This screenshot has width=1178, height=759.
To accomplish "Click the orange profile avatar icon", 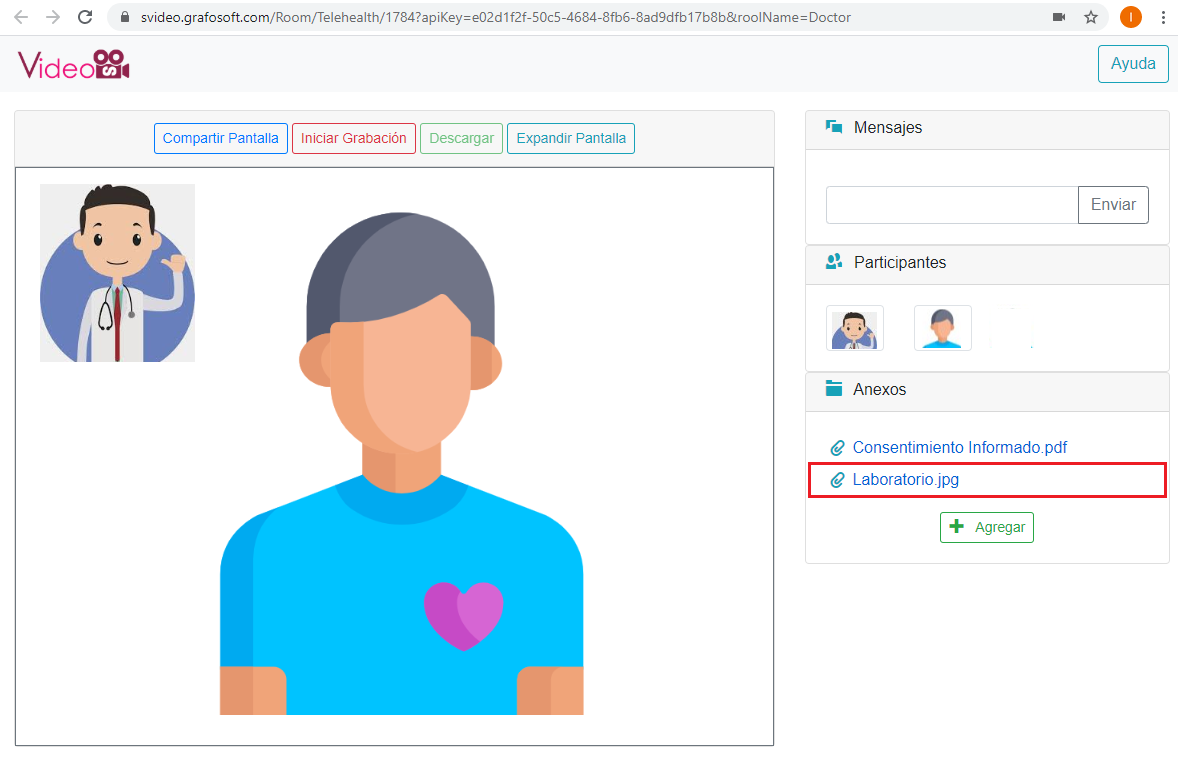I will (1130, 17).
